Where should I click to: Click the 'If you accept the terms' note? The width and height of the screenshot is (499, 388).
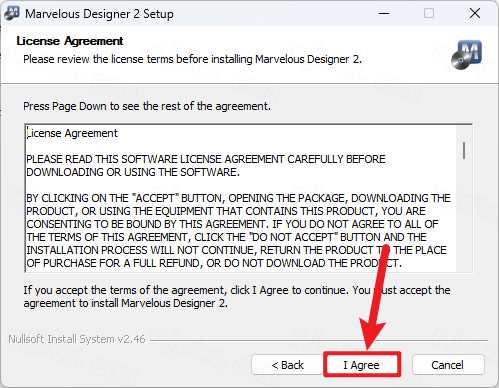tap(237, 297)
